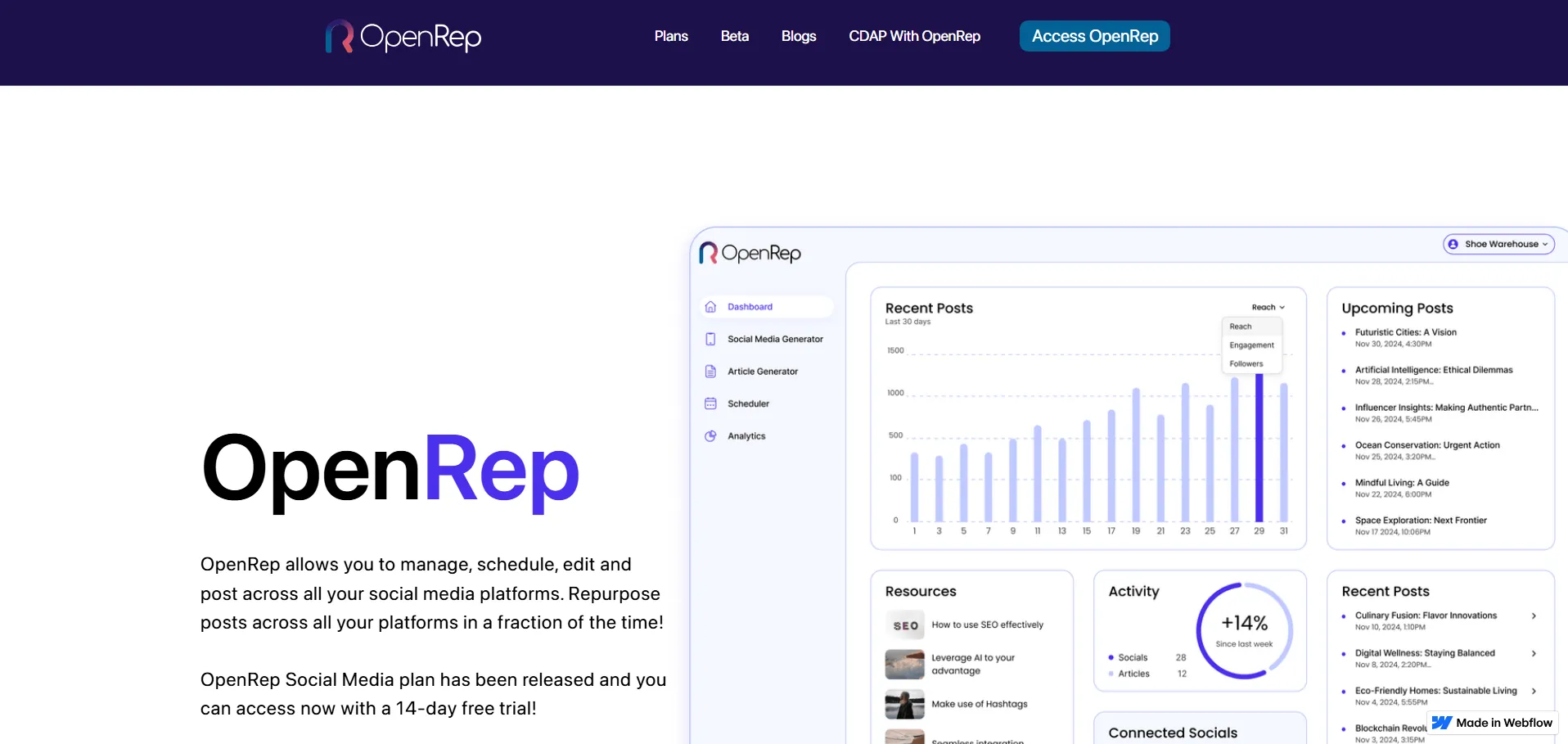This screenshot has height=744, width=1568.
Task: Click the Webflow logo badge icon
Action: (1441, 723)
